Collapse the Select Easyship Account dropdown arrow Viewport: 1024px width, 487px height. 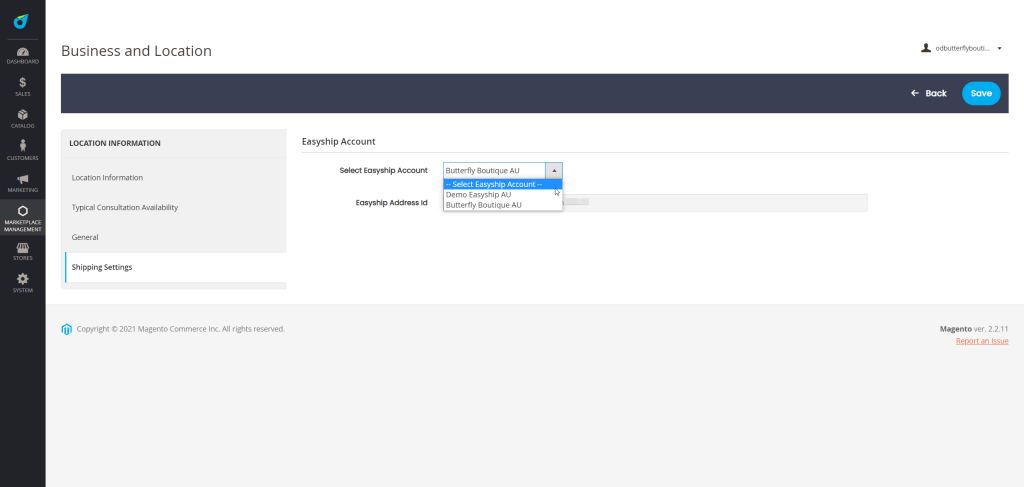[554, 170]
